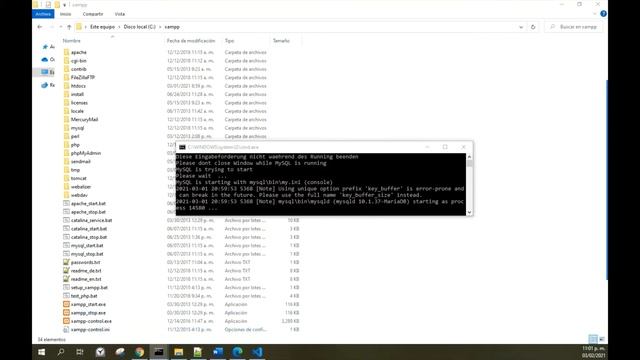Open the Compartir ribbon tab
640x360 pixels.
tap(93, 14)
